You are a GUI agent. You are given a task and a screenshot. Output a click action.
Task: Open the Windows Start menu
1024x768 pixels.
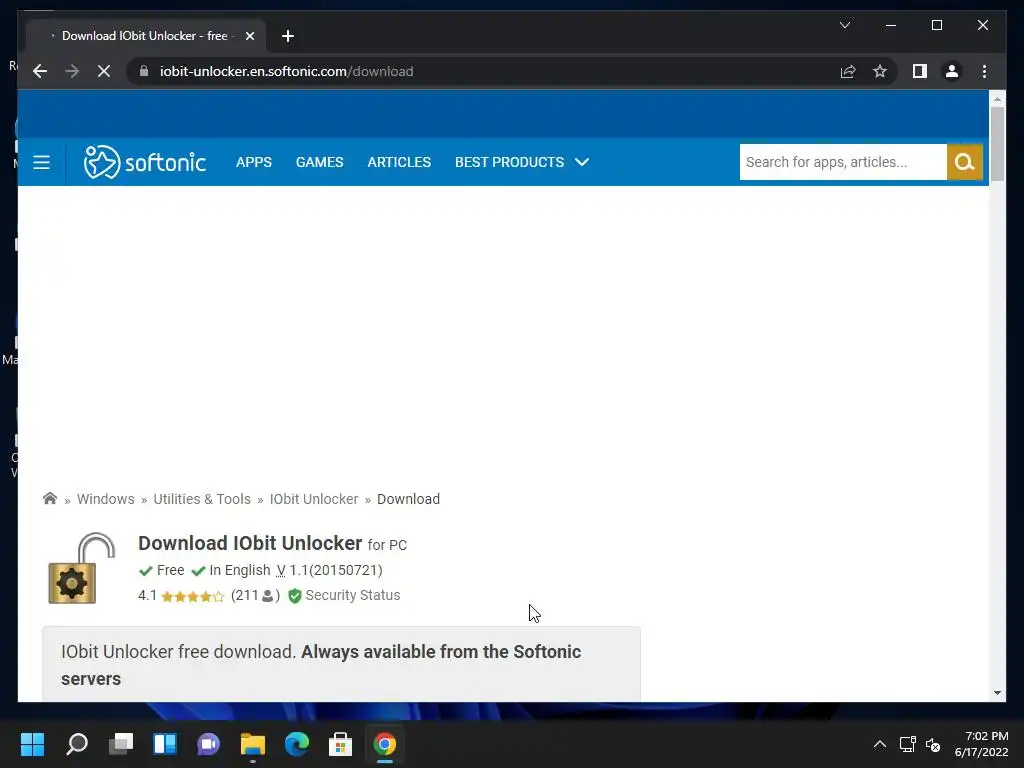33,744
